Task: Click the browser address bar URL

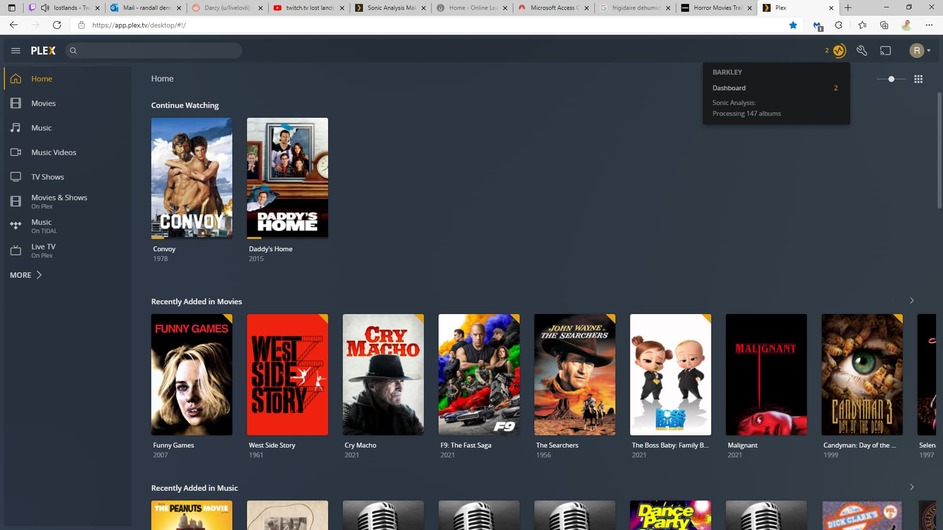Action: [x=138, y=25]
